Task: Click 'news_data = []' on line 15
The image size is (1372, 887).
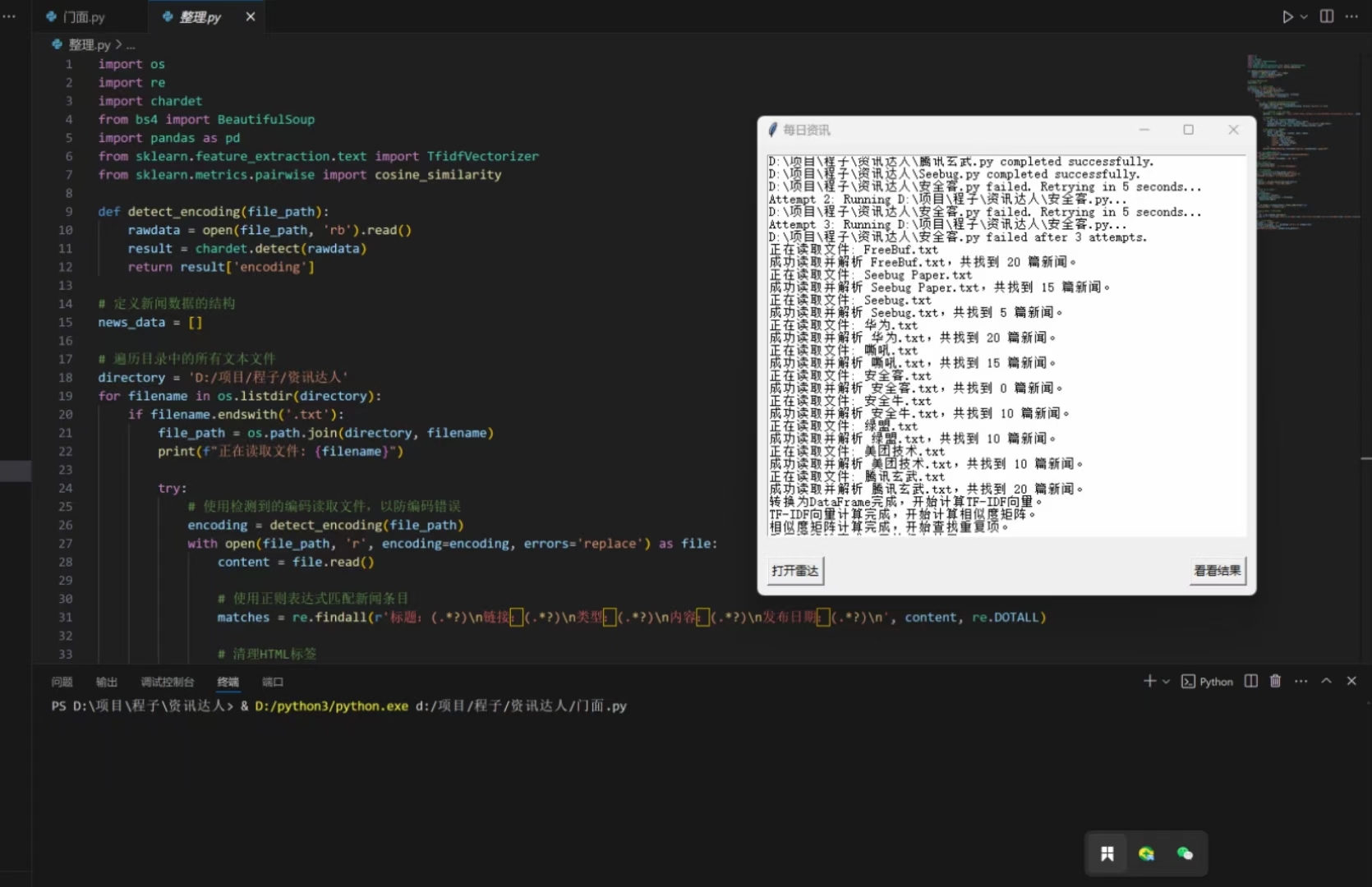Action: click(150, 323)
